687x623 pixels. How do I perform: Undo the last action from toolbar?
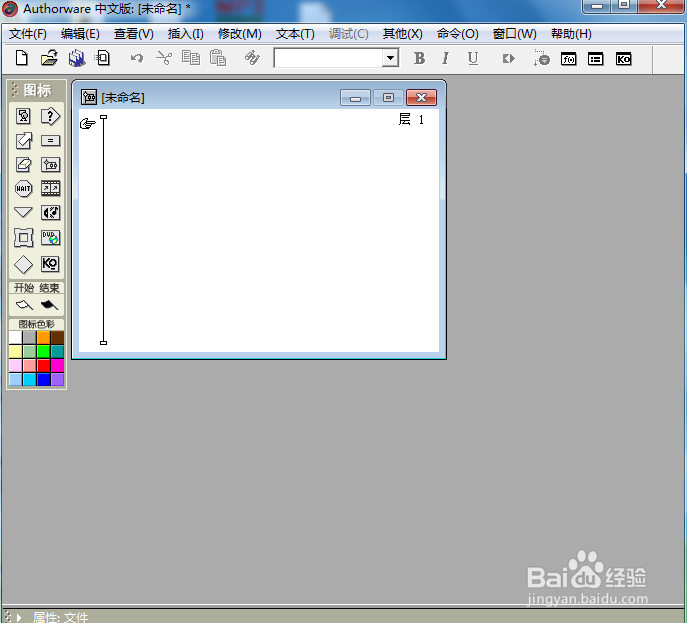[x=137, y=58]
